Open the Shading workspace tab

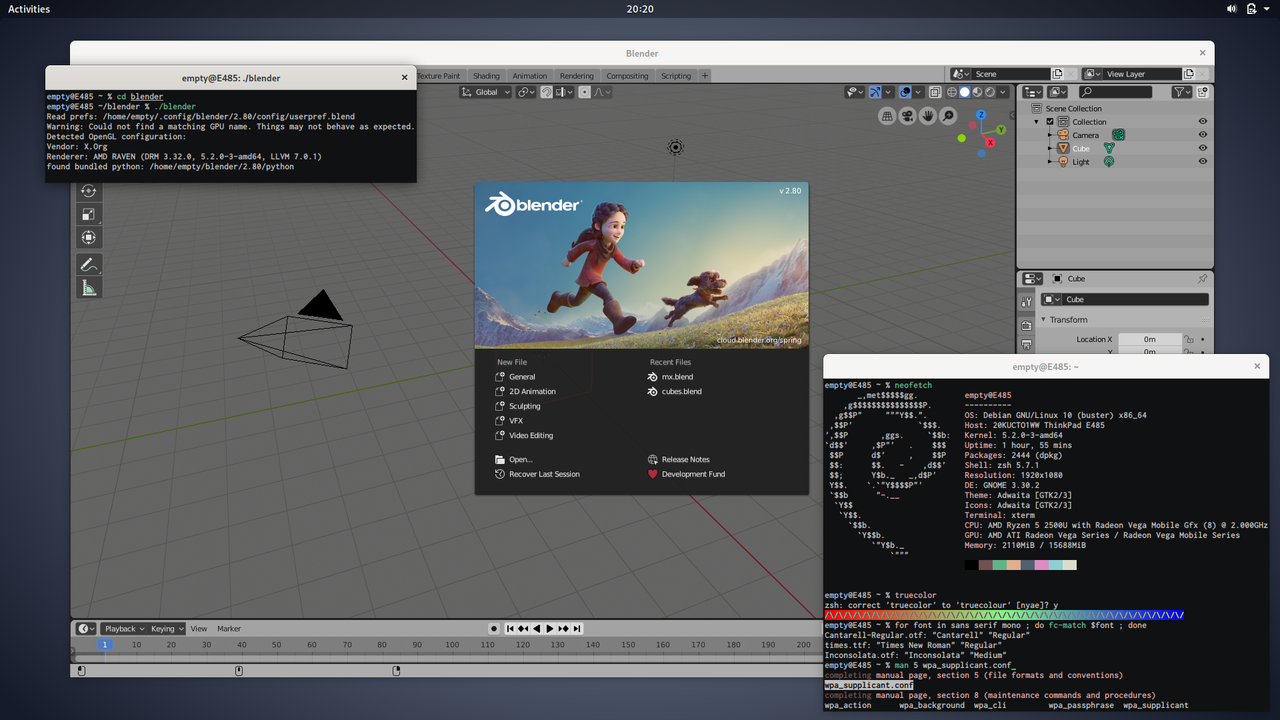[x=486, y=76]
